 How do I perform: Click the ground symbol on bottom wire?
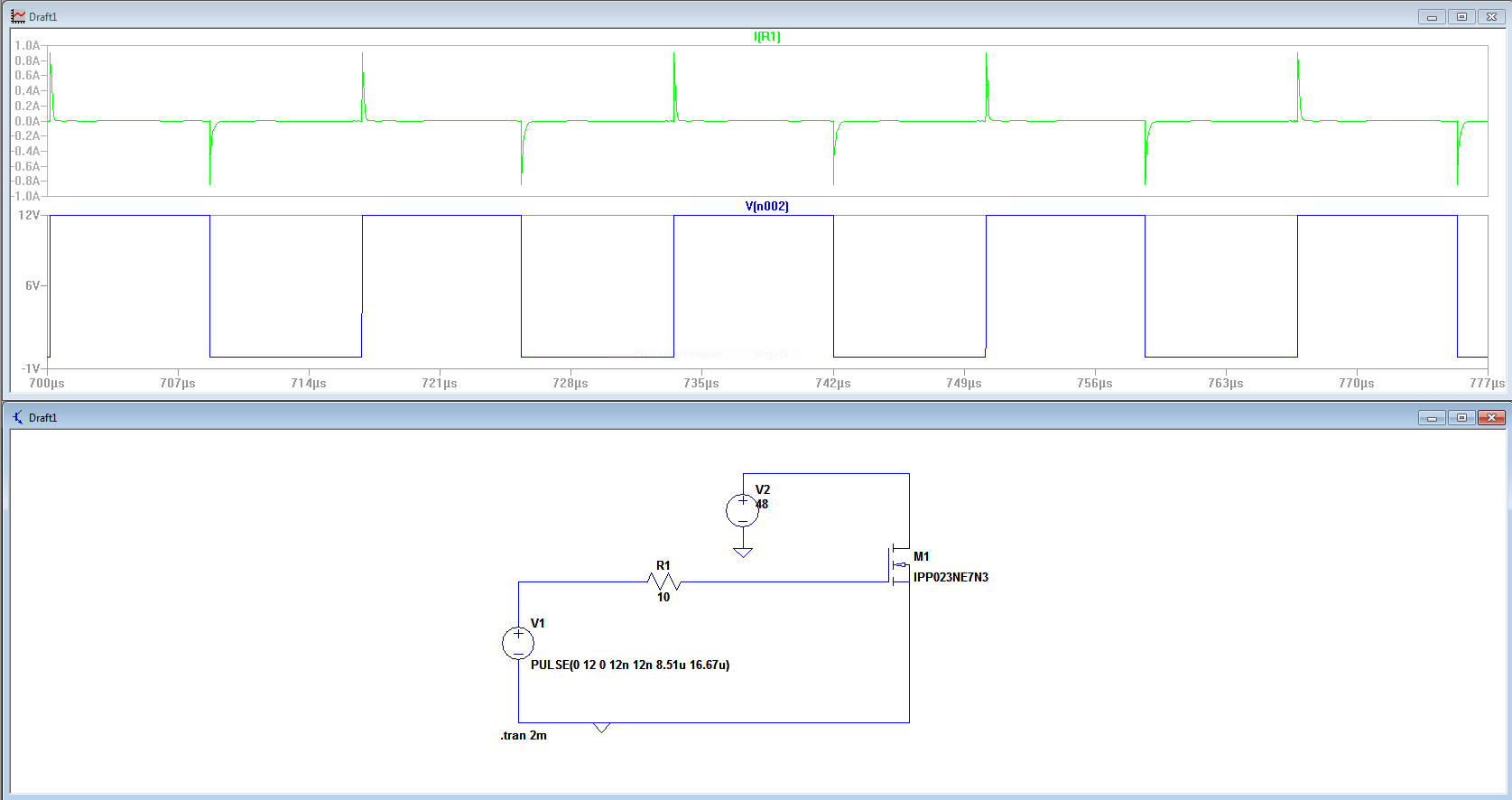tap(601, 728)
